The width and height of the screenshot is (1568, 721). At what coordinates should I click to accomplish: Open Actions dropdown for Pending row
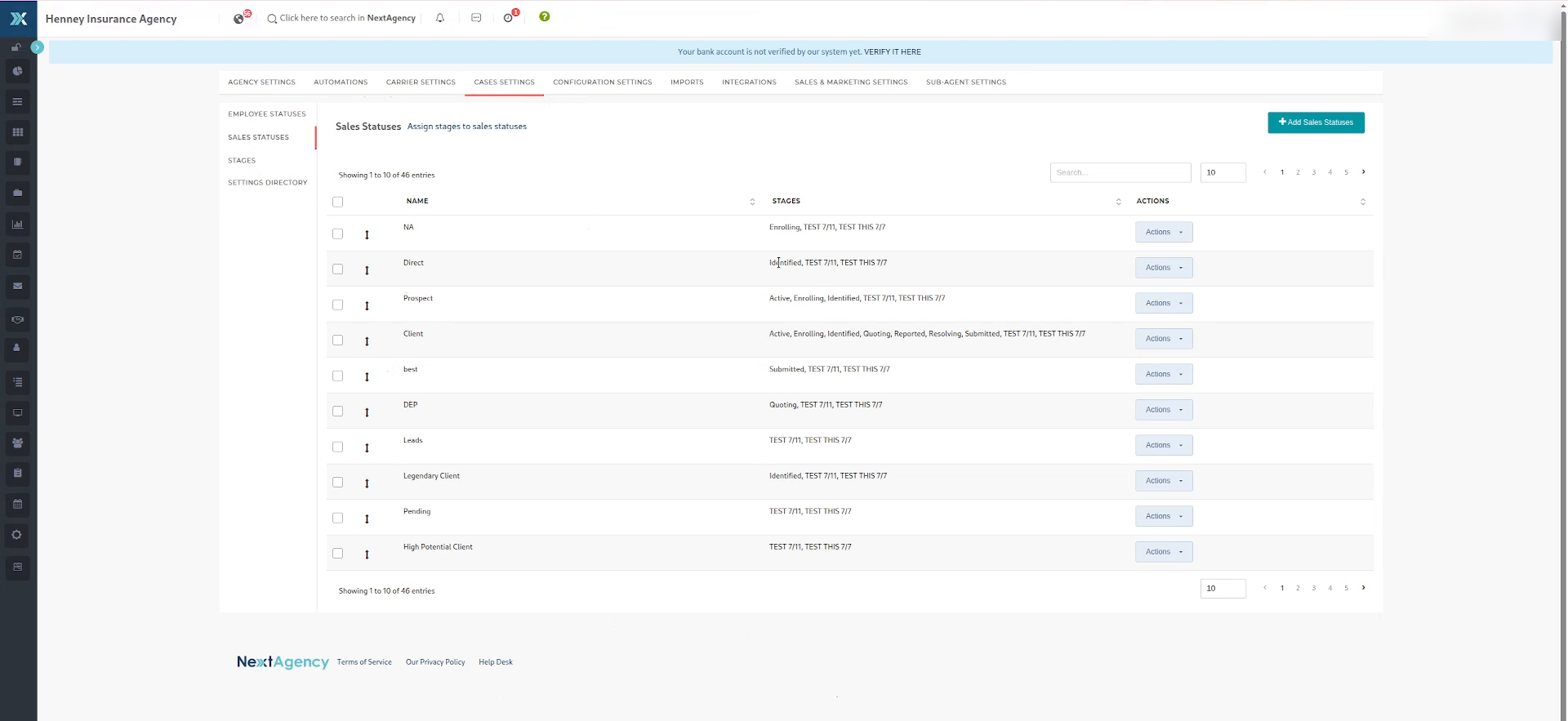[x=1164, y=516]
